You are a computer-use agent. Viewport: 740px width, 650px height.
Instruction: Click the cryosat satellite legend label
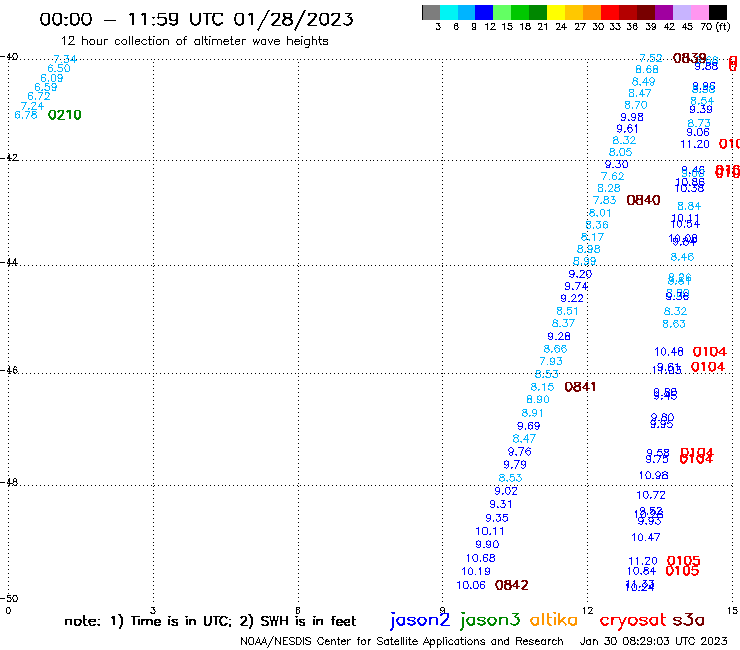point(633,621)
